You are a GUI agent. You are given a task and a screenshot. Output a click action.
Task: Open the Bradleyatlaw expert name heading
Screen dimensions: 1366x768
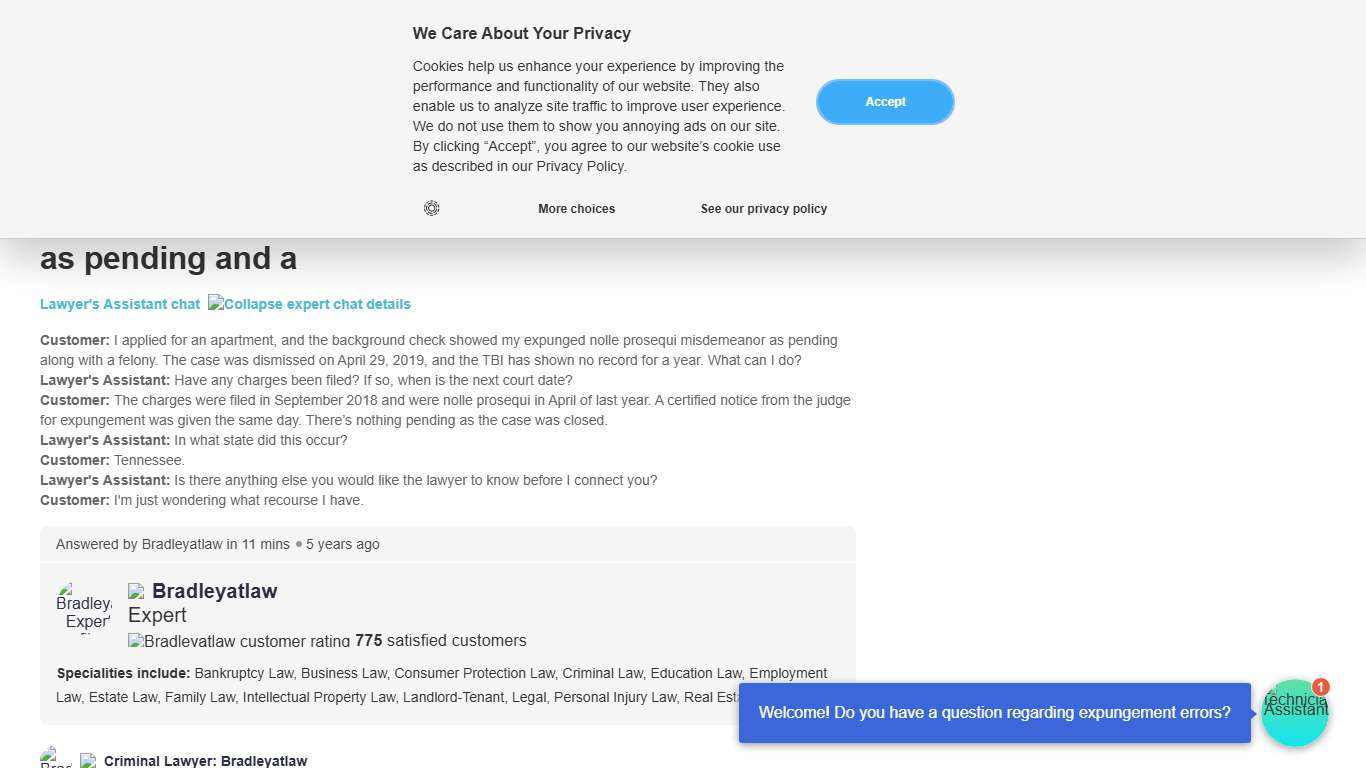pos(214,591)
